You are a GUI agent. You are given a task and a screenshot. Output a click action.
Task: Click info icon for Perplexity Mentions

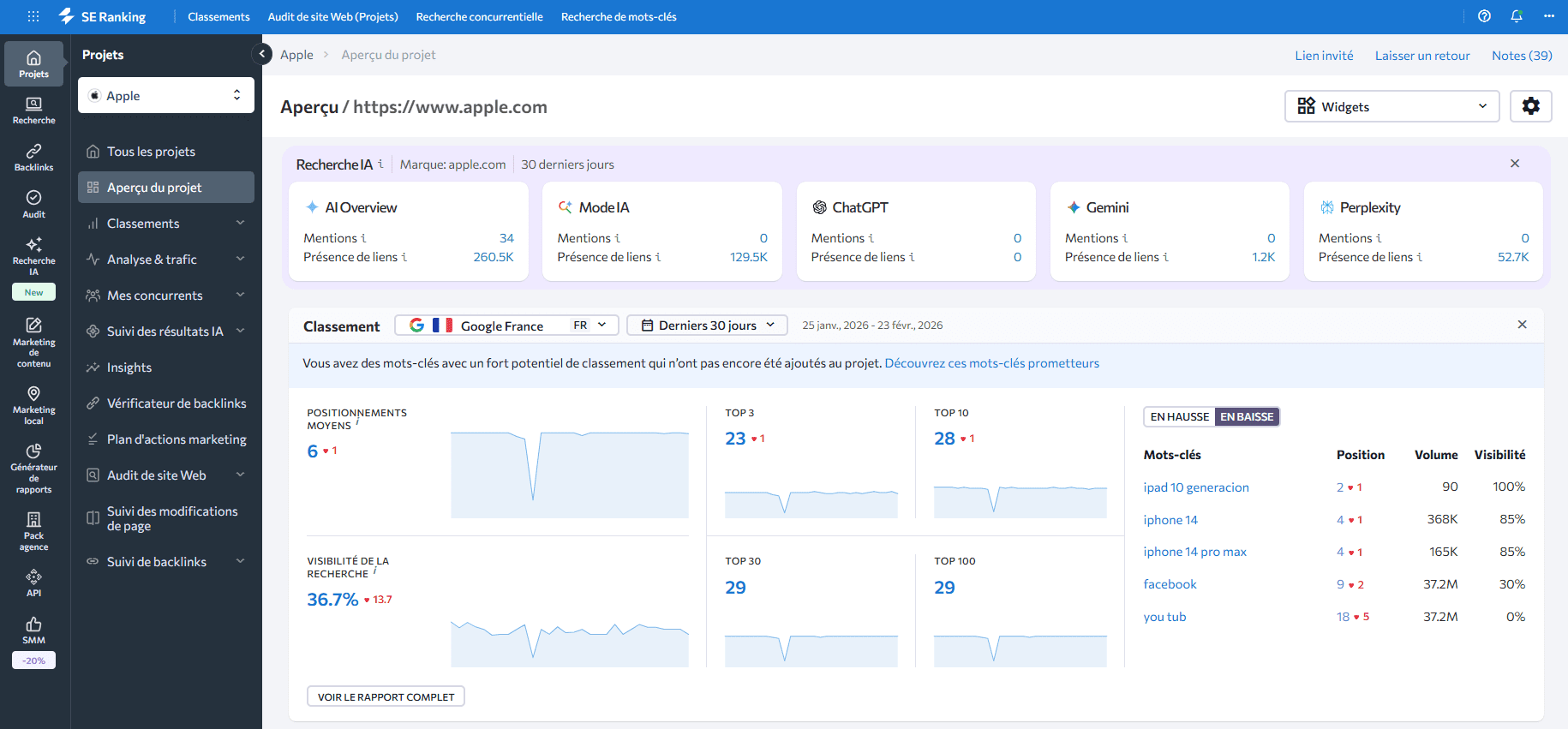click(x=1379, y=238)
